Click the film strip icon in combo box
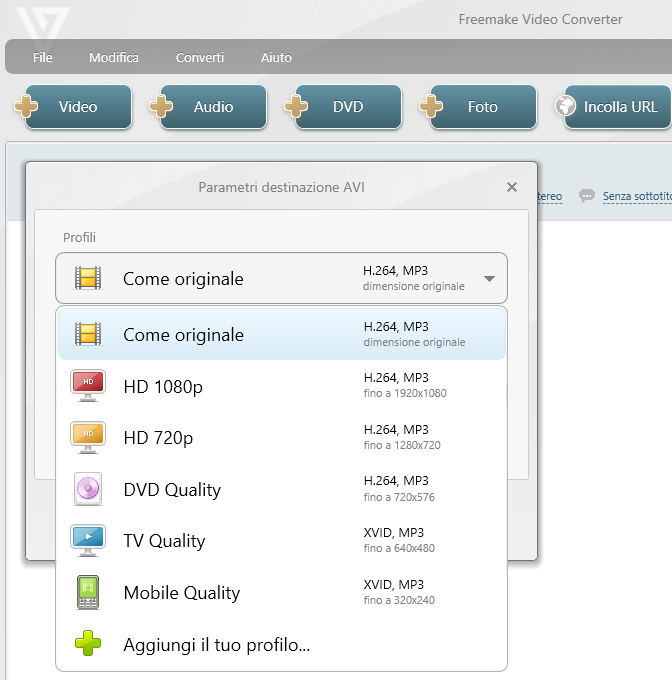672x680 pixels. [x=88, y=278]
